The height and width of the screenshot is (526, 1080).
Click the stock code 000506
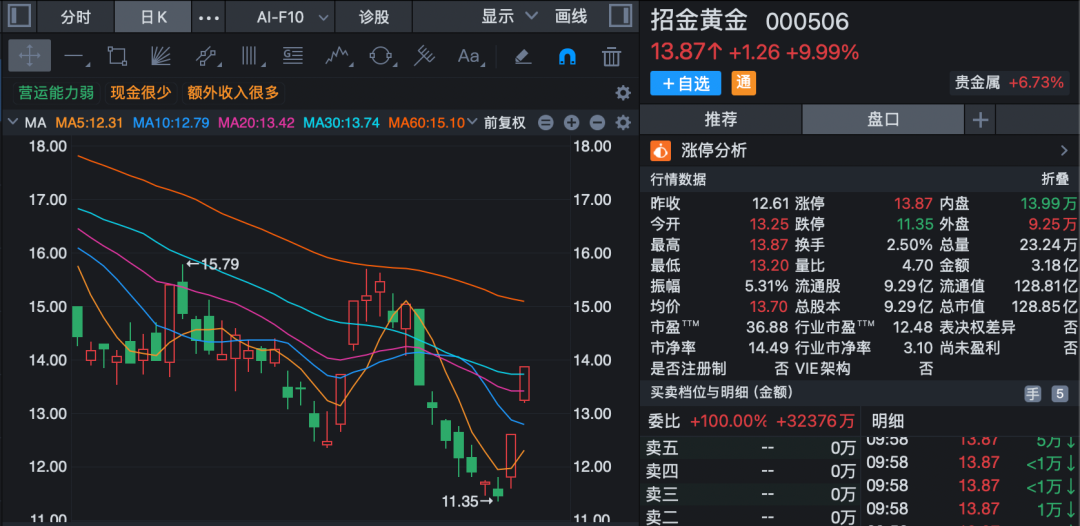807,22
